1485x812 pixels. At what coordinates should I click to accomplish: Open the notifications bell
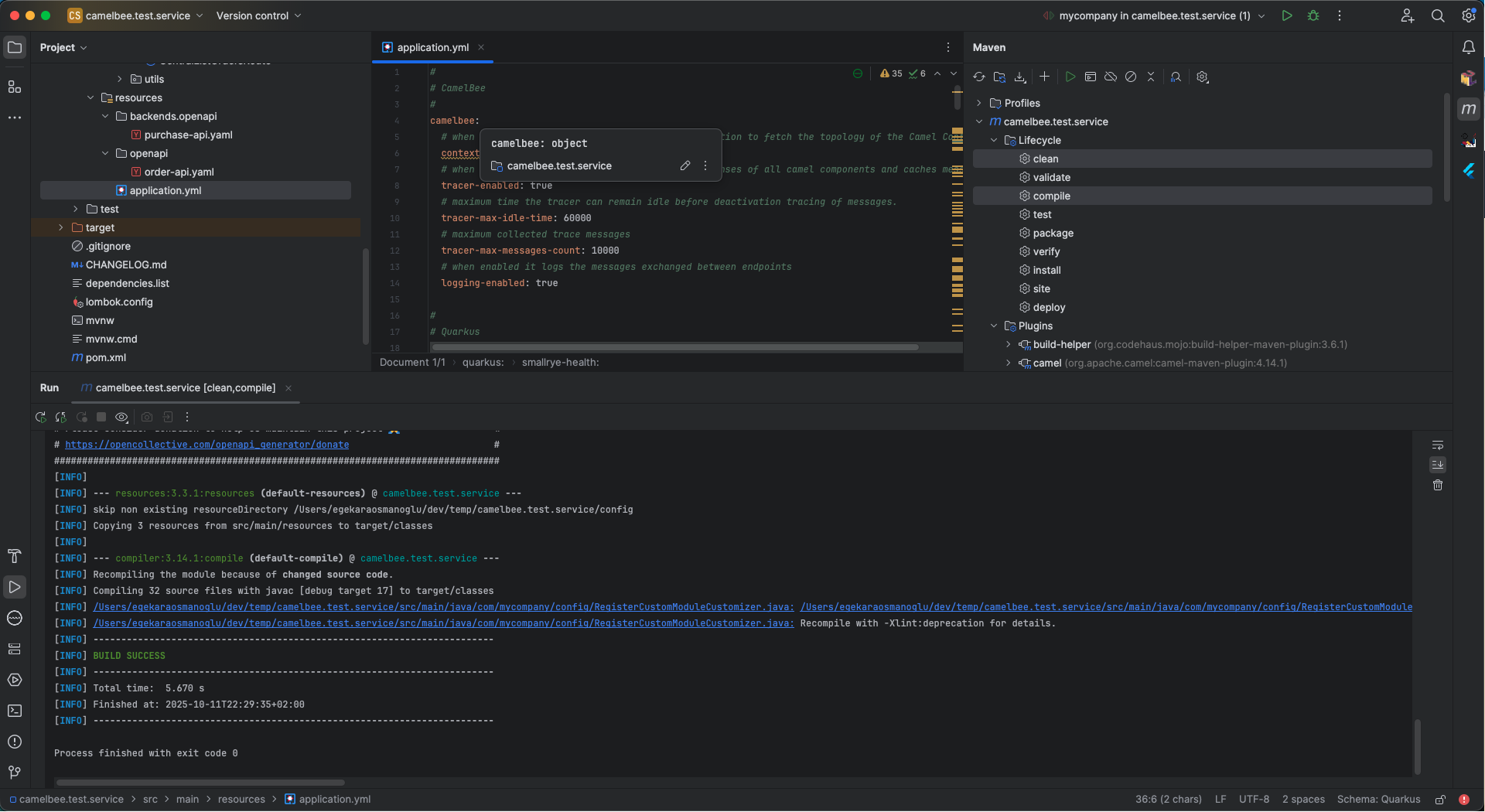[x=1469, y=47]
